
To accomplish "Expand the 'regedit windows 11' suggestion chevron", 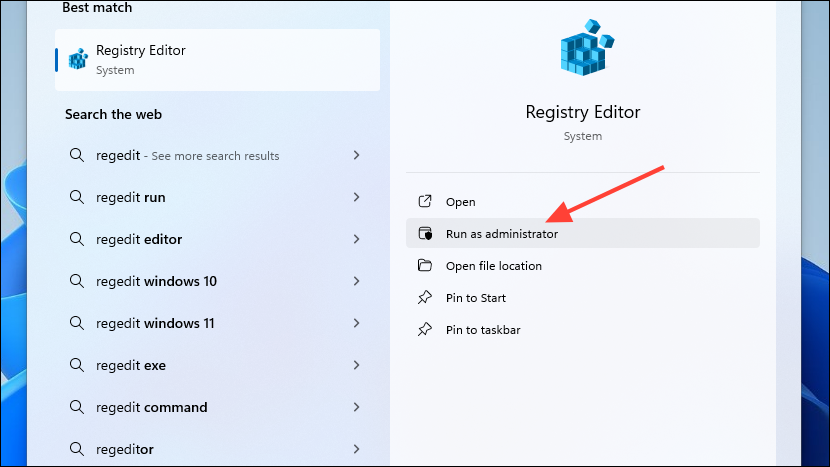I will pos(356,323).
